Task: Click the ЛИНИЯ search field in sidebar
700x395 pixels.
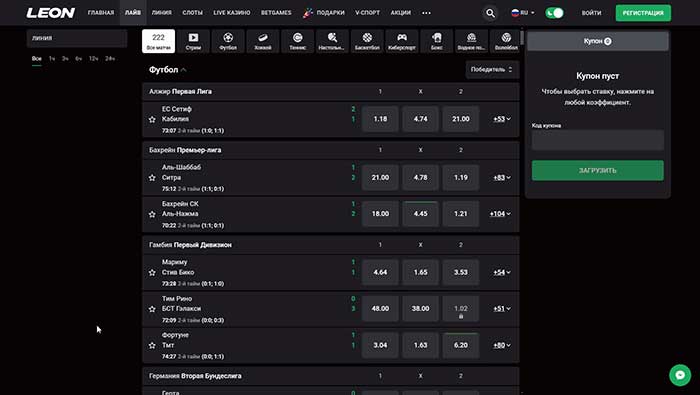Action: pyautogui.click(x=77, y=38)
